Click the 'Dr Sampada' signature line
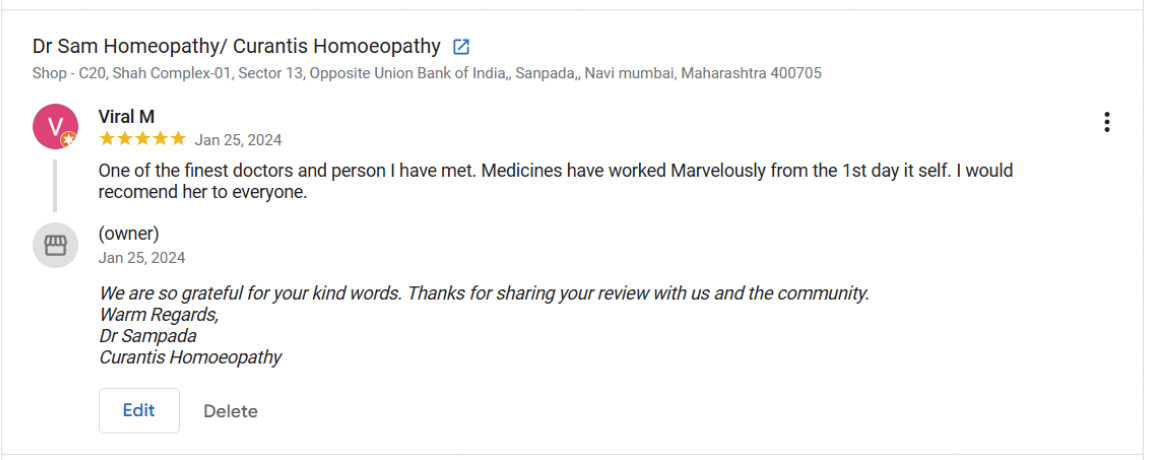The image size is (1152, 460). click(148, 336)
